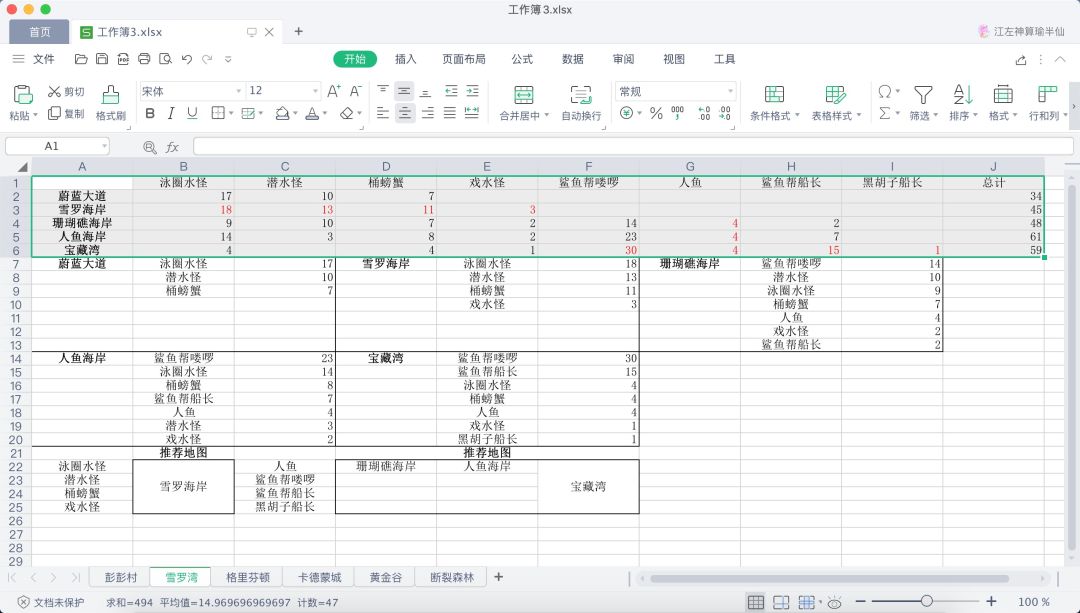Open the Formulas (公式) tab
The width and height of the screenshot is (1080, 613).
pos(521,59)
